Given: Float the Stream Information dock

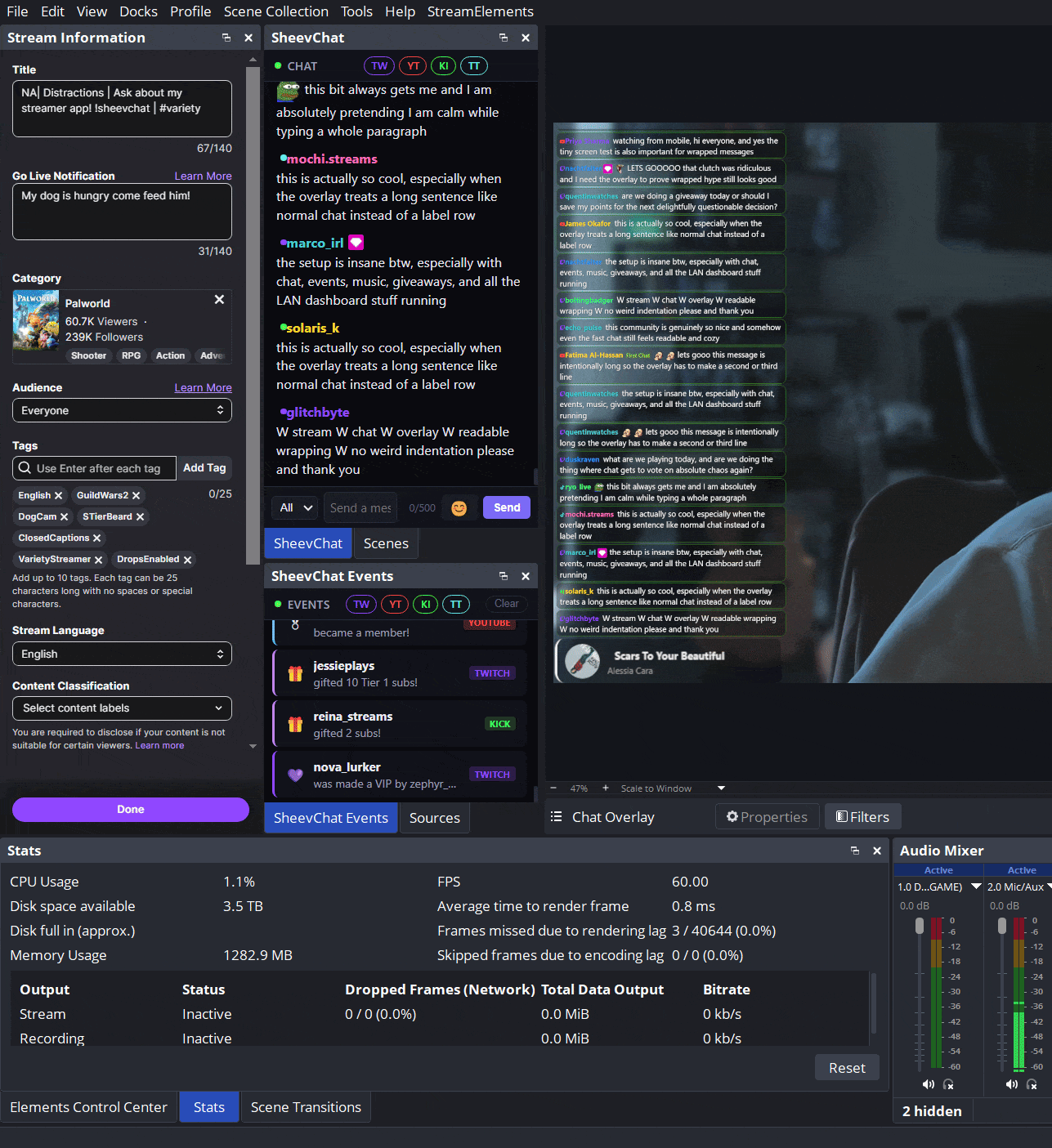Looking at the screenshot, I should coord(226,38).
